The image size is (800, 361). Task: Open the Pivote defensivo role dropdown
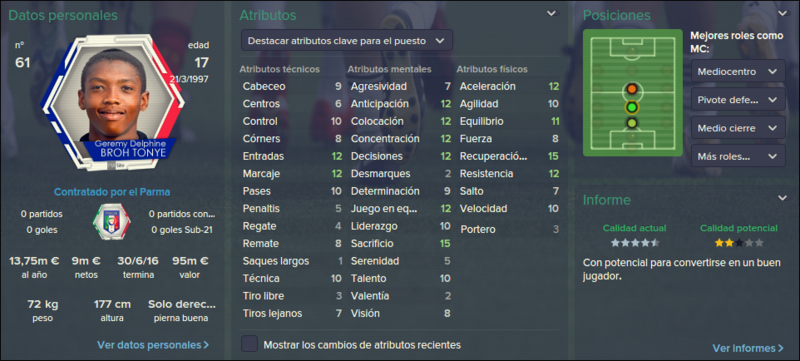738,100
